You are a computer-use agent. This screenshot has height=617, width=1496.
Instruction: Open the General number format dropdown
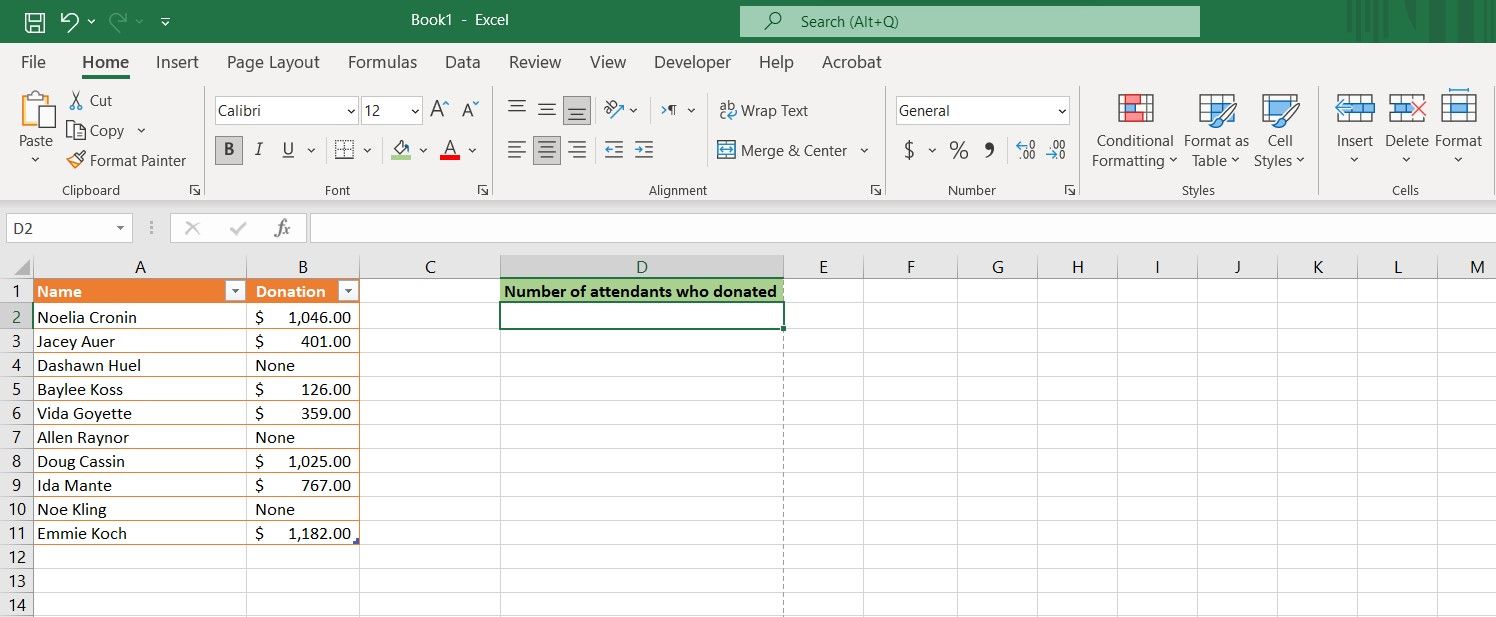1062,111
